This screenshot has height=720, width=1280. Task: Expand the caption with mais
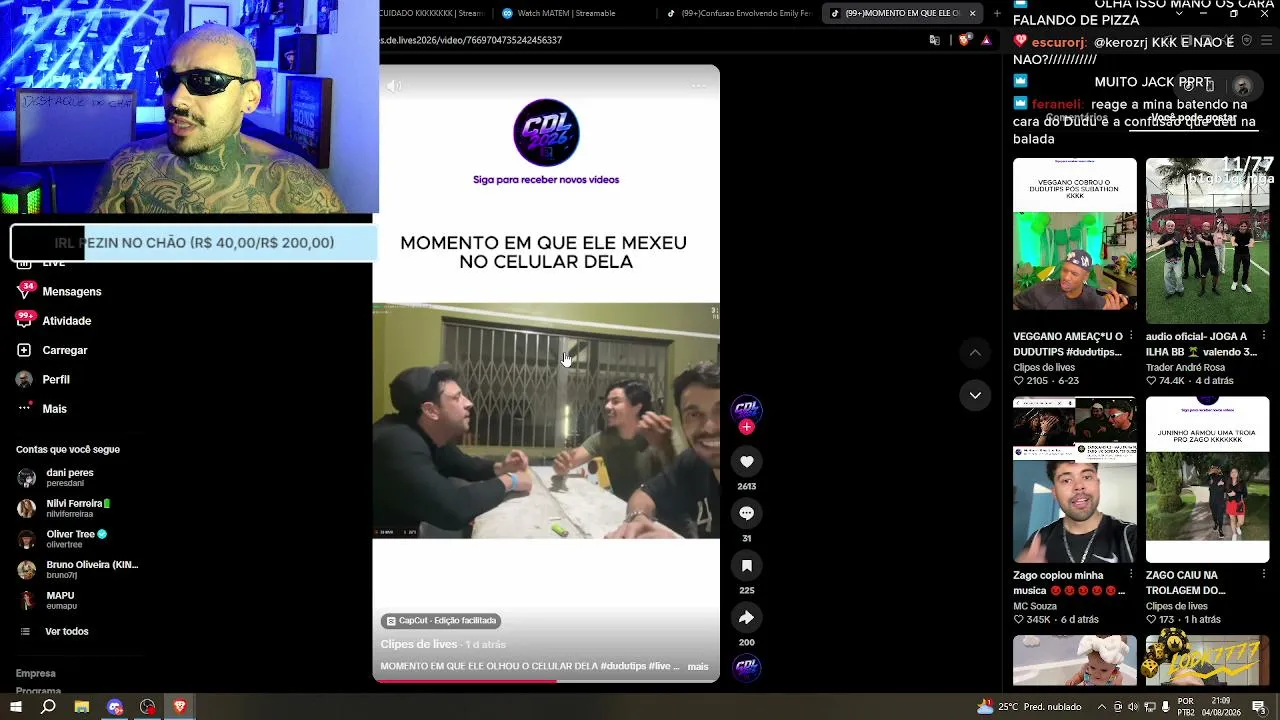698,667
